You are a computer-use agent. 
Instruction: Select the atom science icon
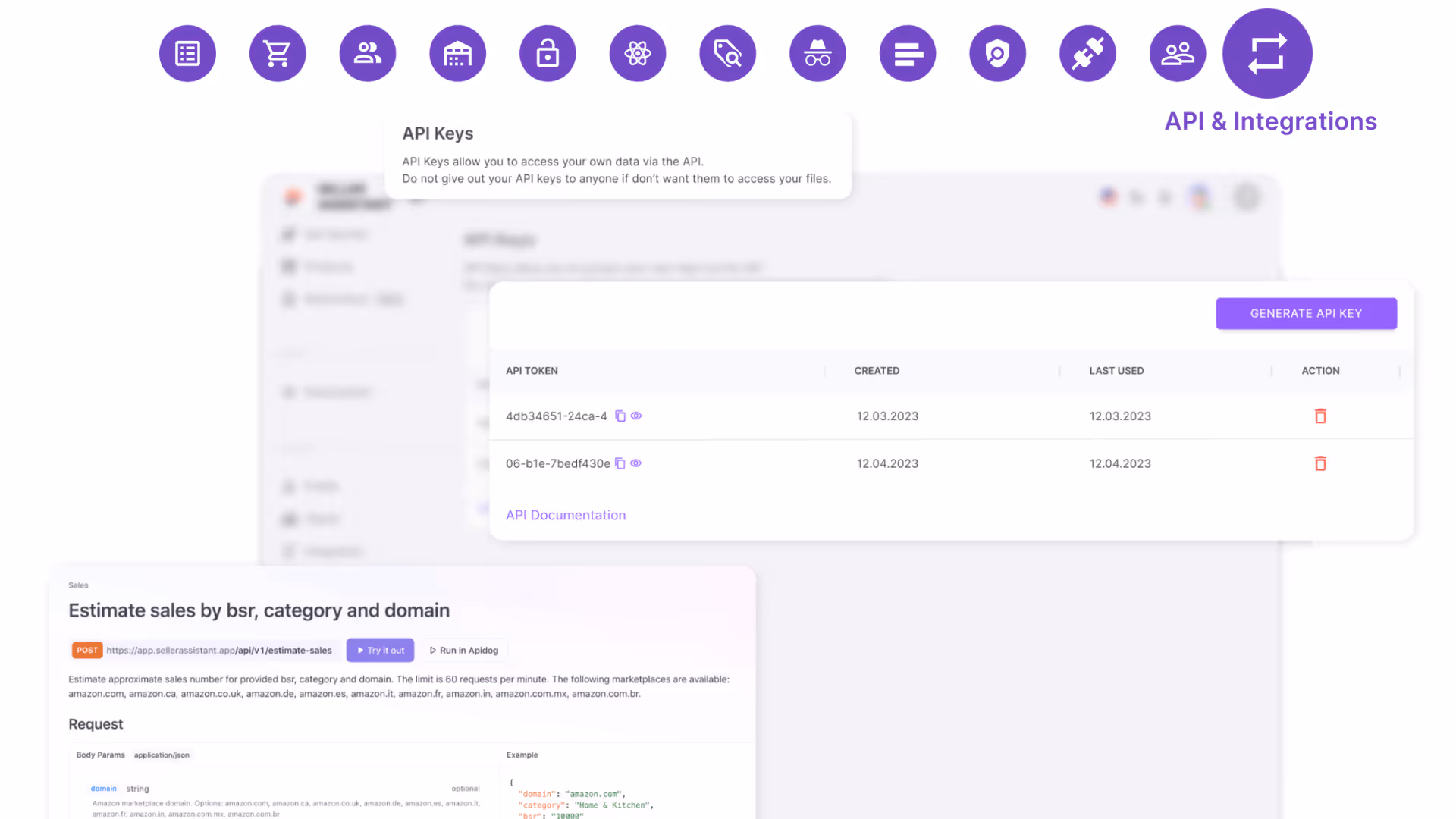(x=638, y=53)
